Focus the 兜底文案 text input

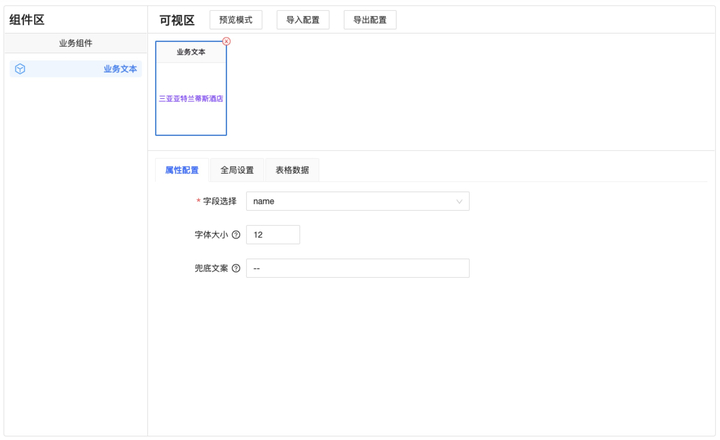pos(357,269)
